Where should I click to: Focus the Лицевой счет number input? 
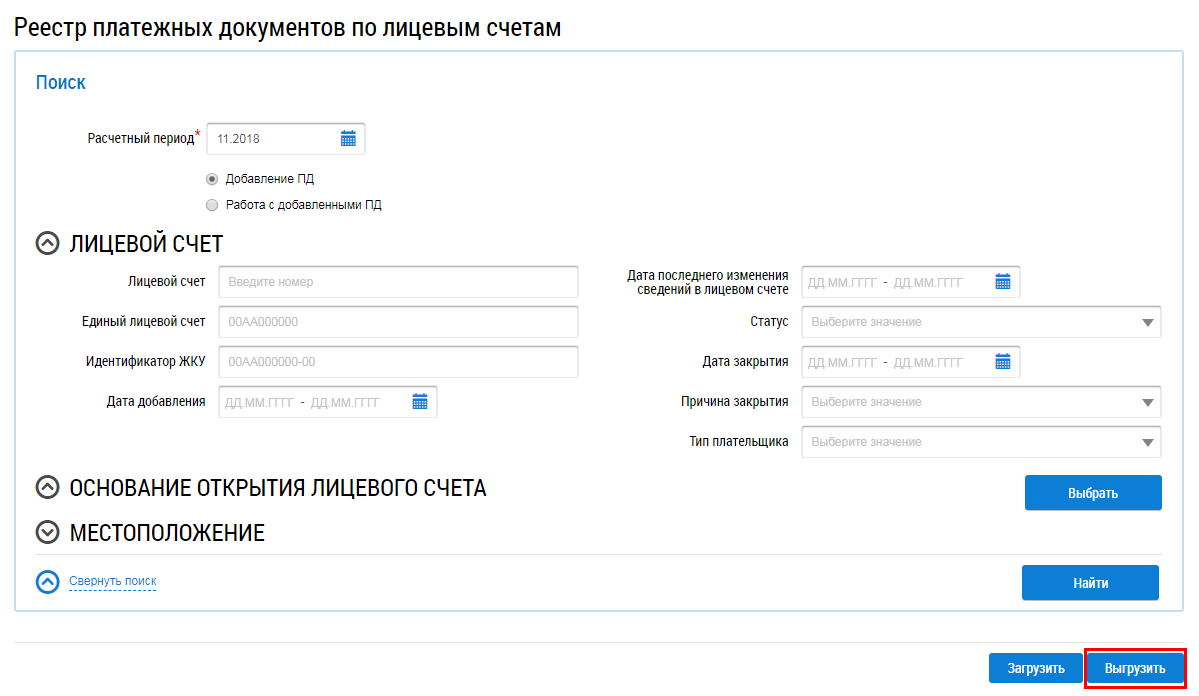(x=398, y=282)
